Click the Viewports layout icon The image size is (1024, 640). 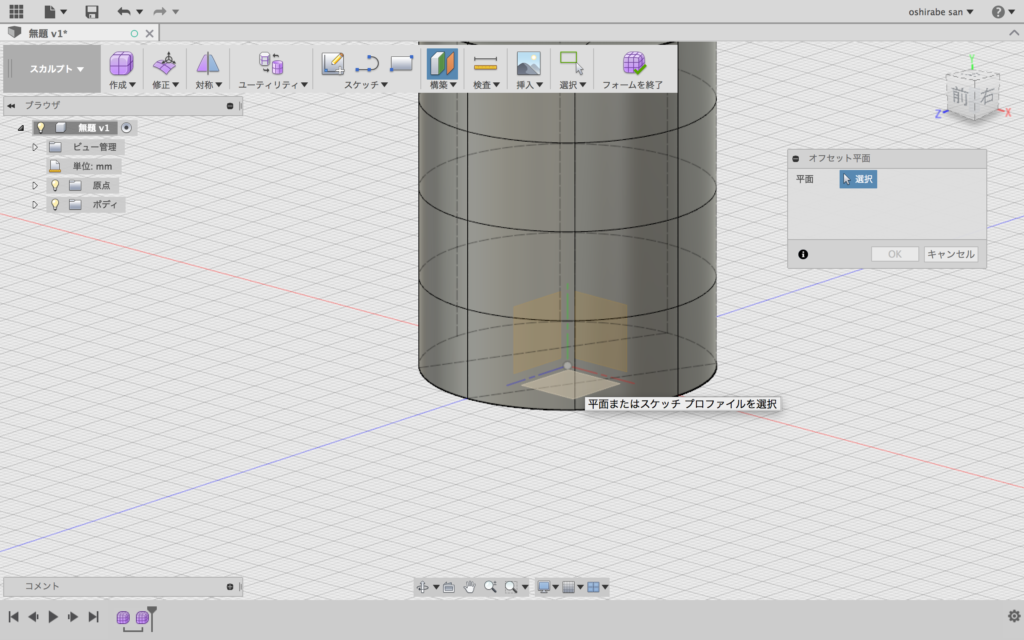point(593,587)
